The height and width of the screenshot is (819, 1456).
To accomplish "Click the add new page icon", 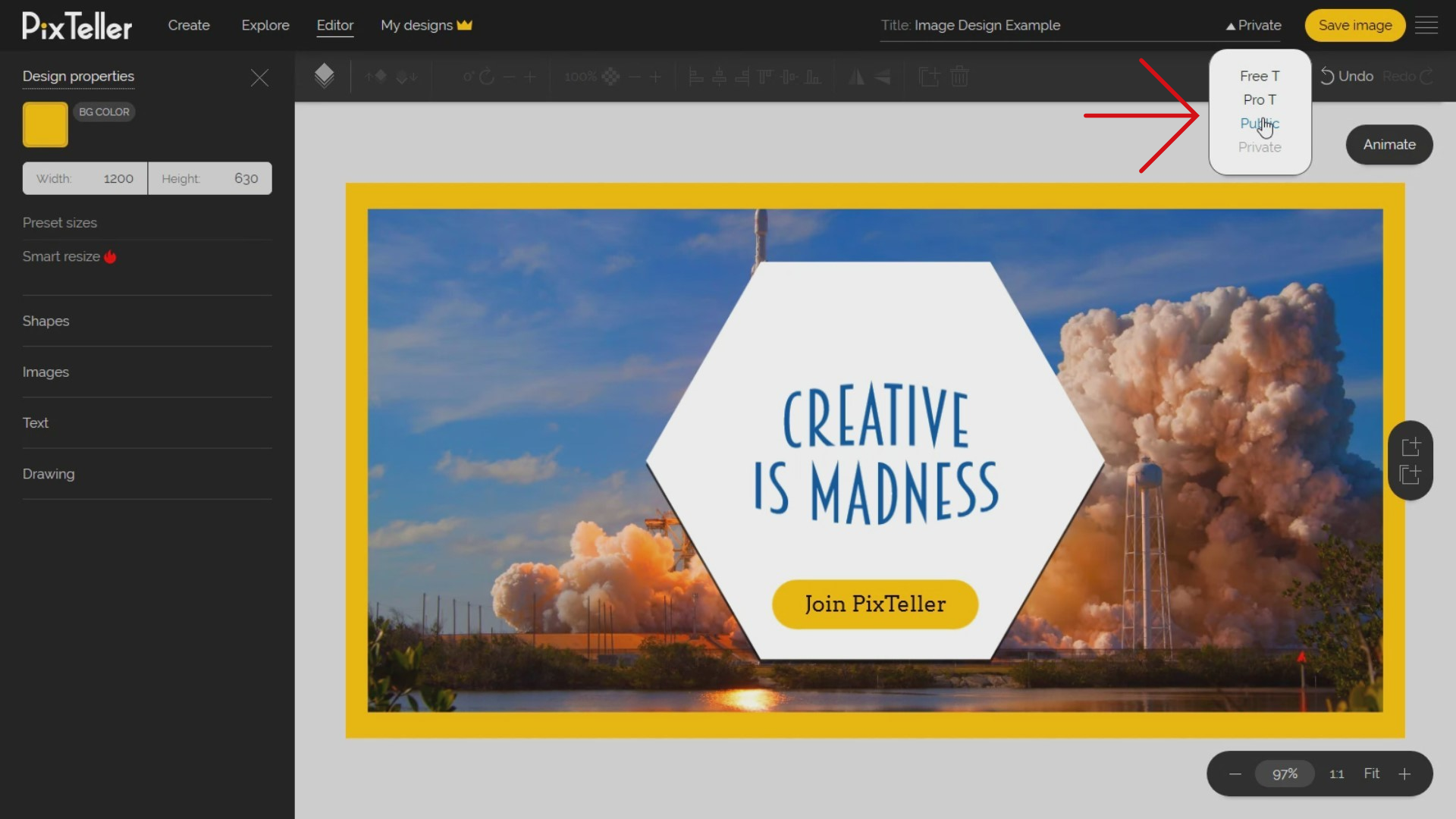I will [1410, 446].
